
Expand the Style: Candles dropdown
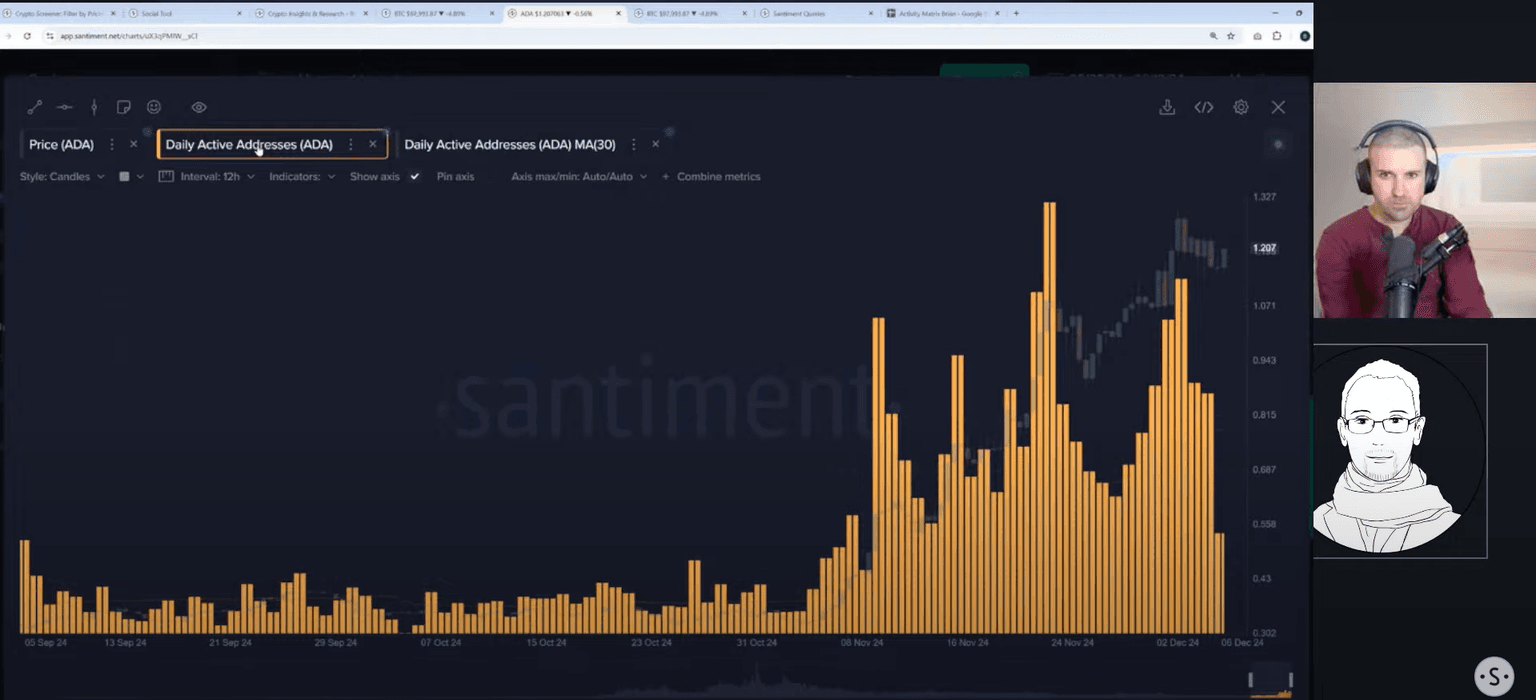tap(62, 176)
